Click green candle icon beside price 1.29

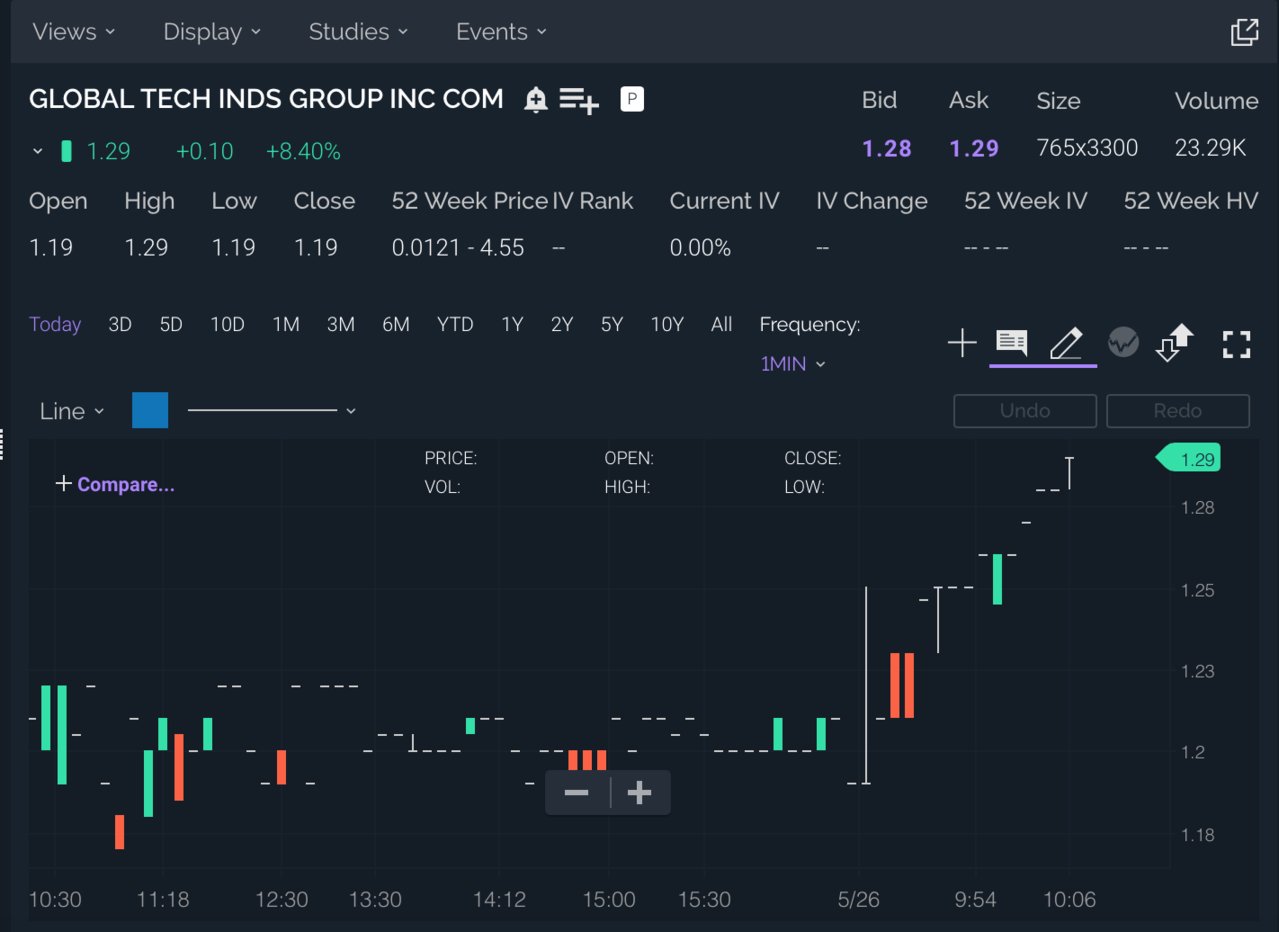tap(66, 151)
